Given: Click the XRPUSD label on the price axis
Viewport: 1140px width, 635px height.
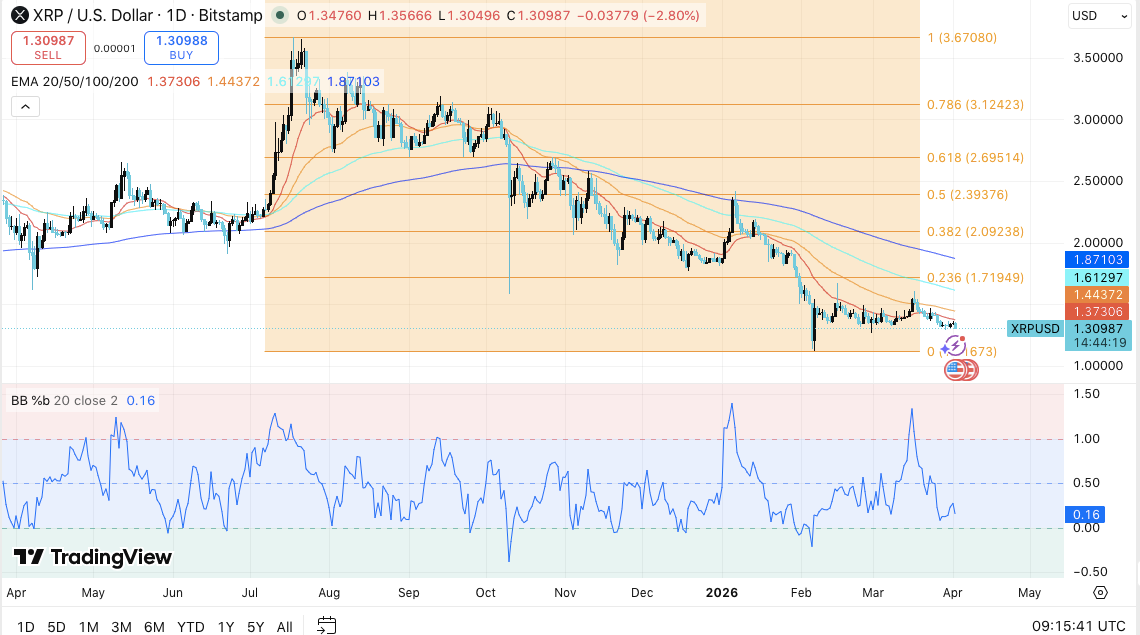Looking at the screenshot, I should point(1035,328).
